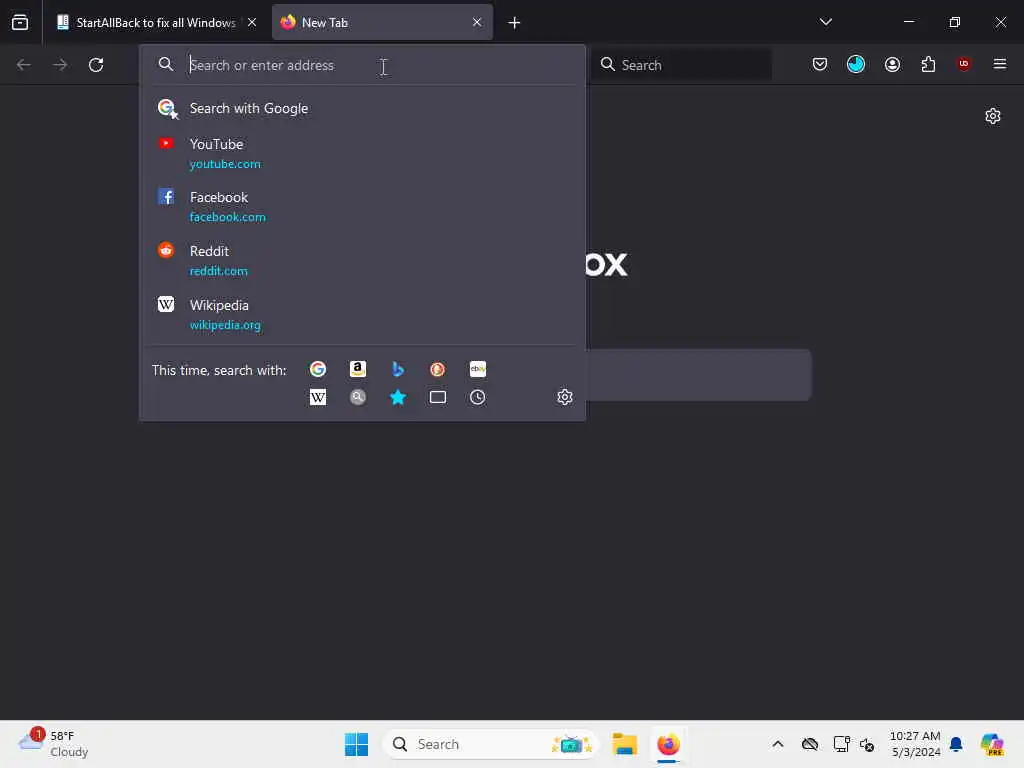Select the gray magnifier search engine icon
This screenshot has width=1024, height=768.
[x=357, y=397]
